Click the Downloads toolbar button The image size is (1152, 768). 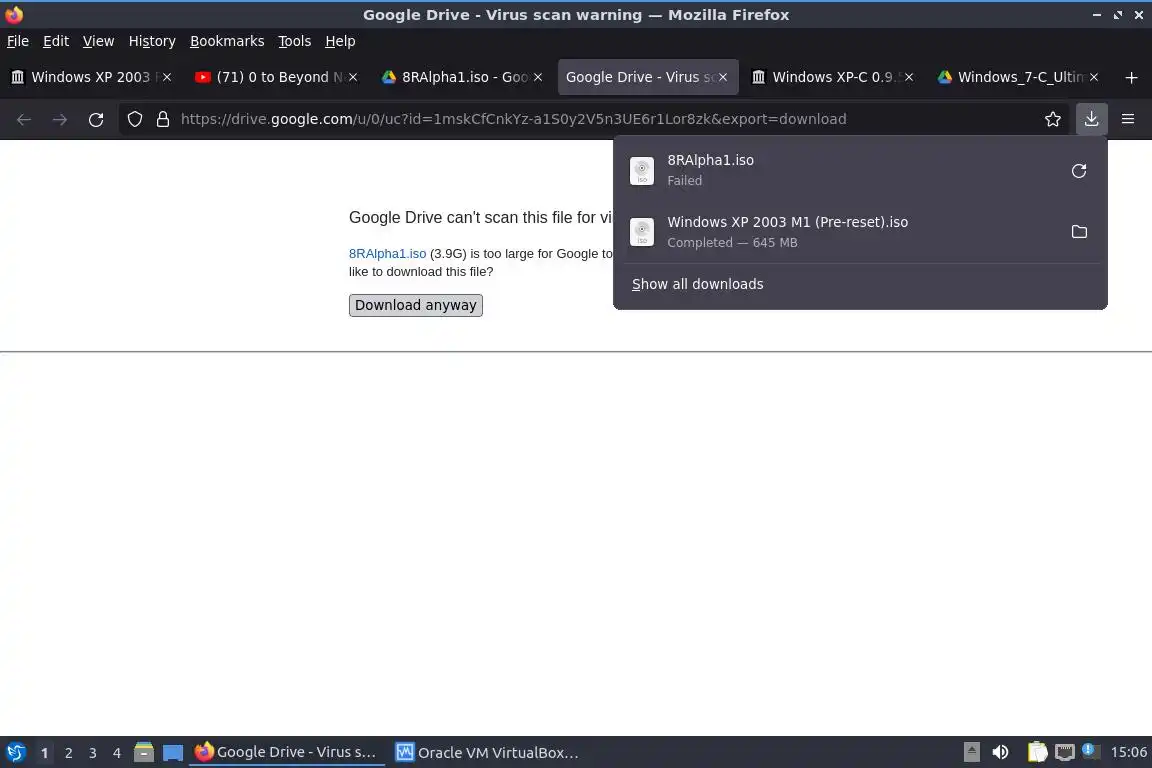coord(1091,119)
